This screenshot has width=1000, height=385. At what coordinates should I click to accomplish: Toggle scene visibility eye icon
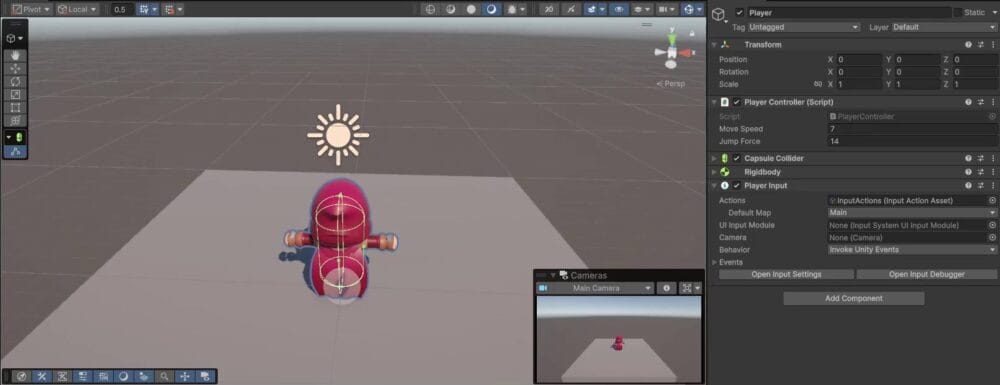pos(618,10)
